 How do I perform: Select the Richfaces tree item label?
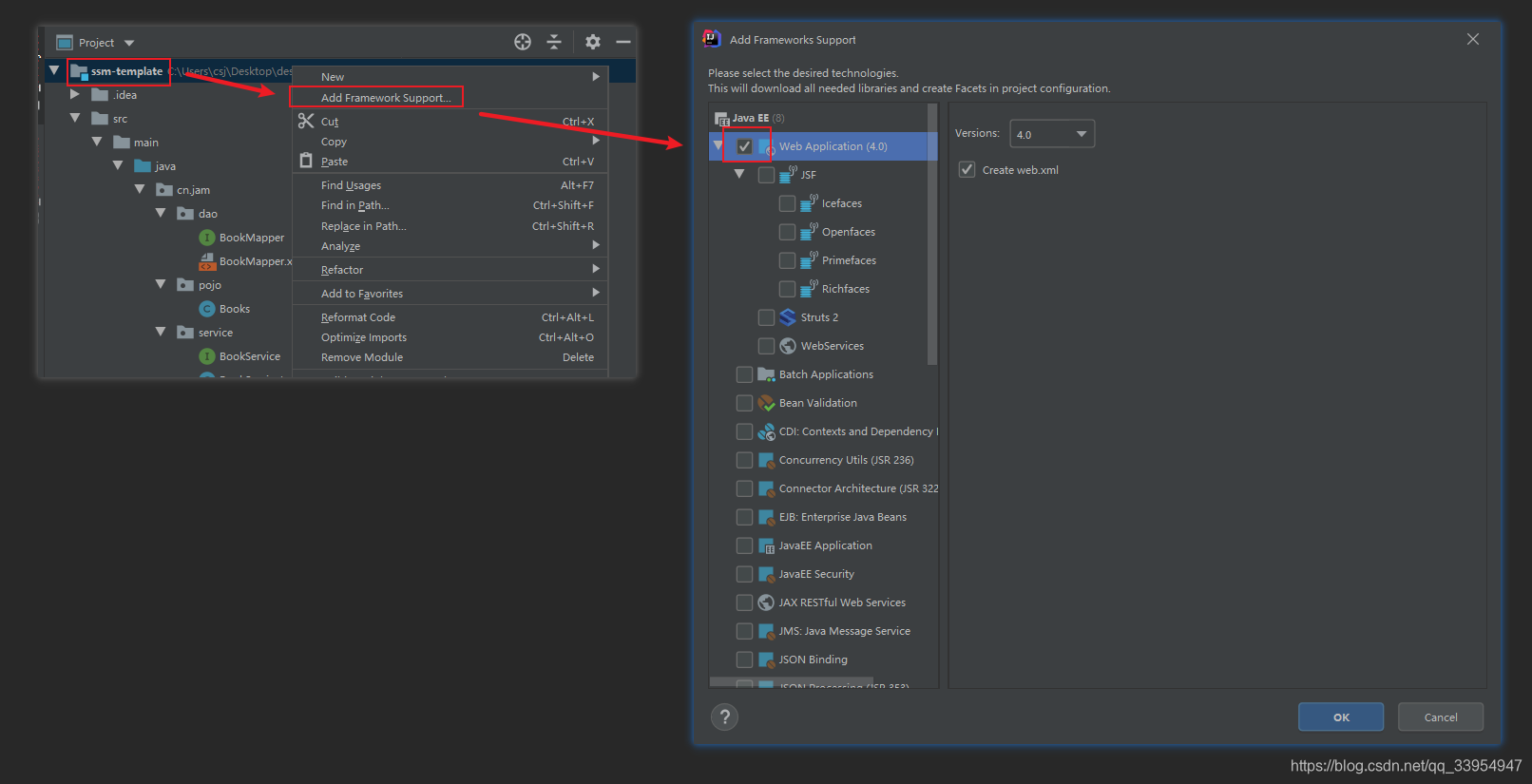[x=846, y=289]
